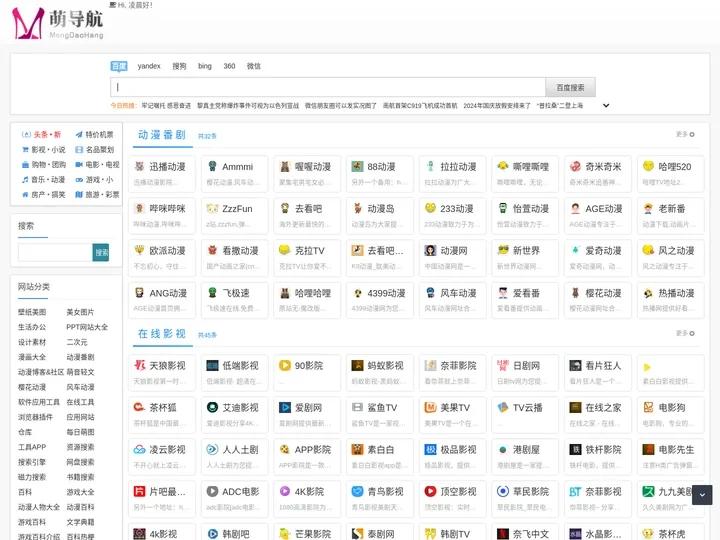The height and width of the screenshot is (540, 720).
Task: Switch search engine to bing
Action: 205,66
